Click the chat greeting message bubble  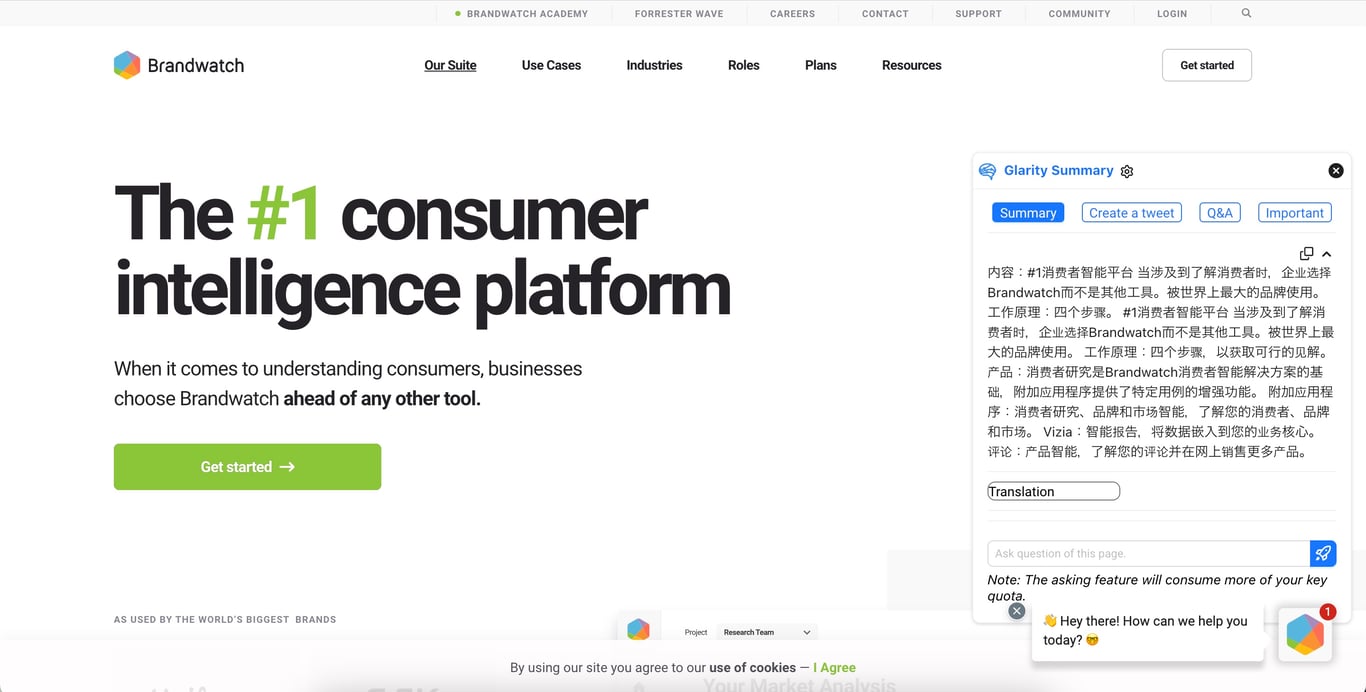tap(1147, 631)
